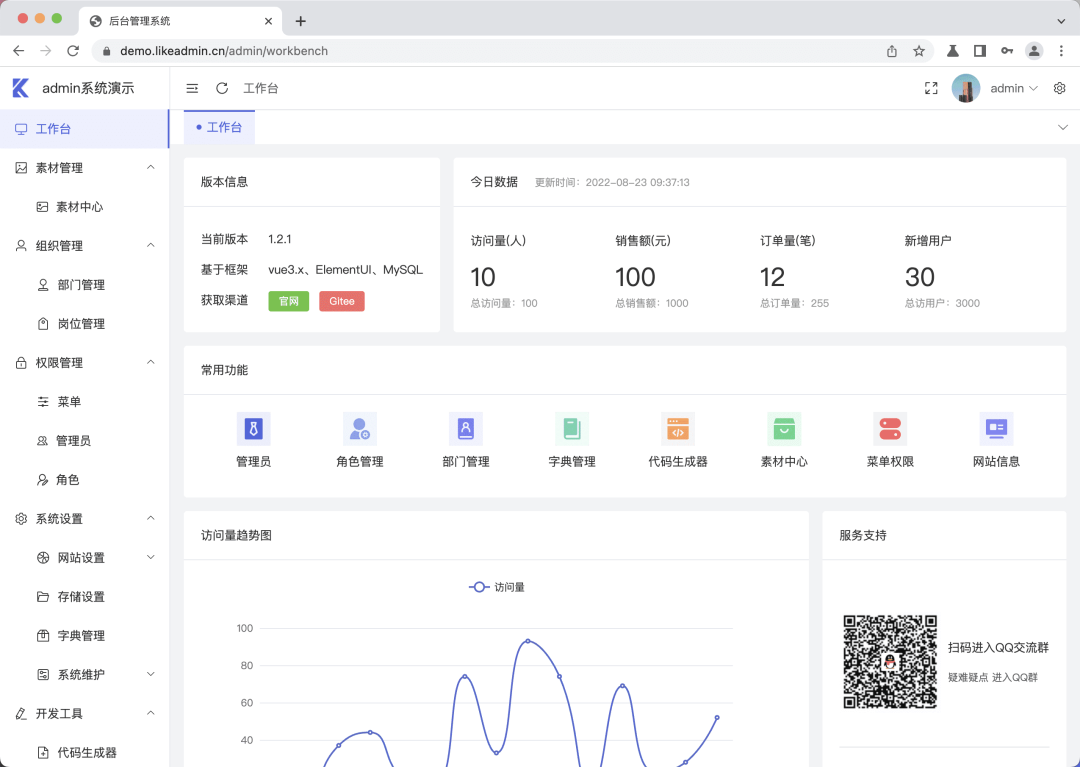Image resolution: width=1080 pixels, height=767 pixels.
Task: Click the QQ group QR code image
Action: click(890, 662)
